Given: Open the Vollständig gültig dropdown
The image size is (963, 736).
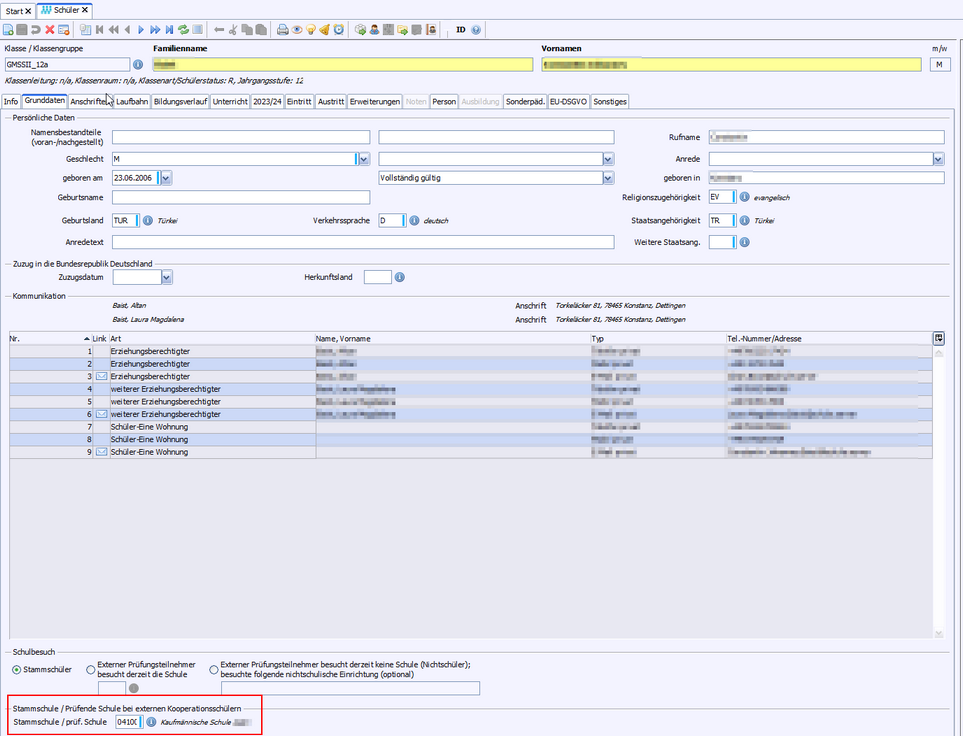Looking at the screenshot, I should point(608,178).
